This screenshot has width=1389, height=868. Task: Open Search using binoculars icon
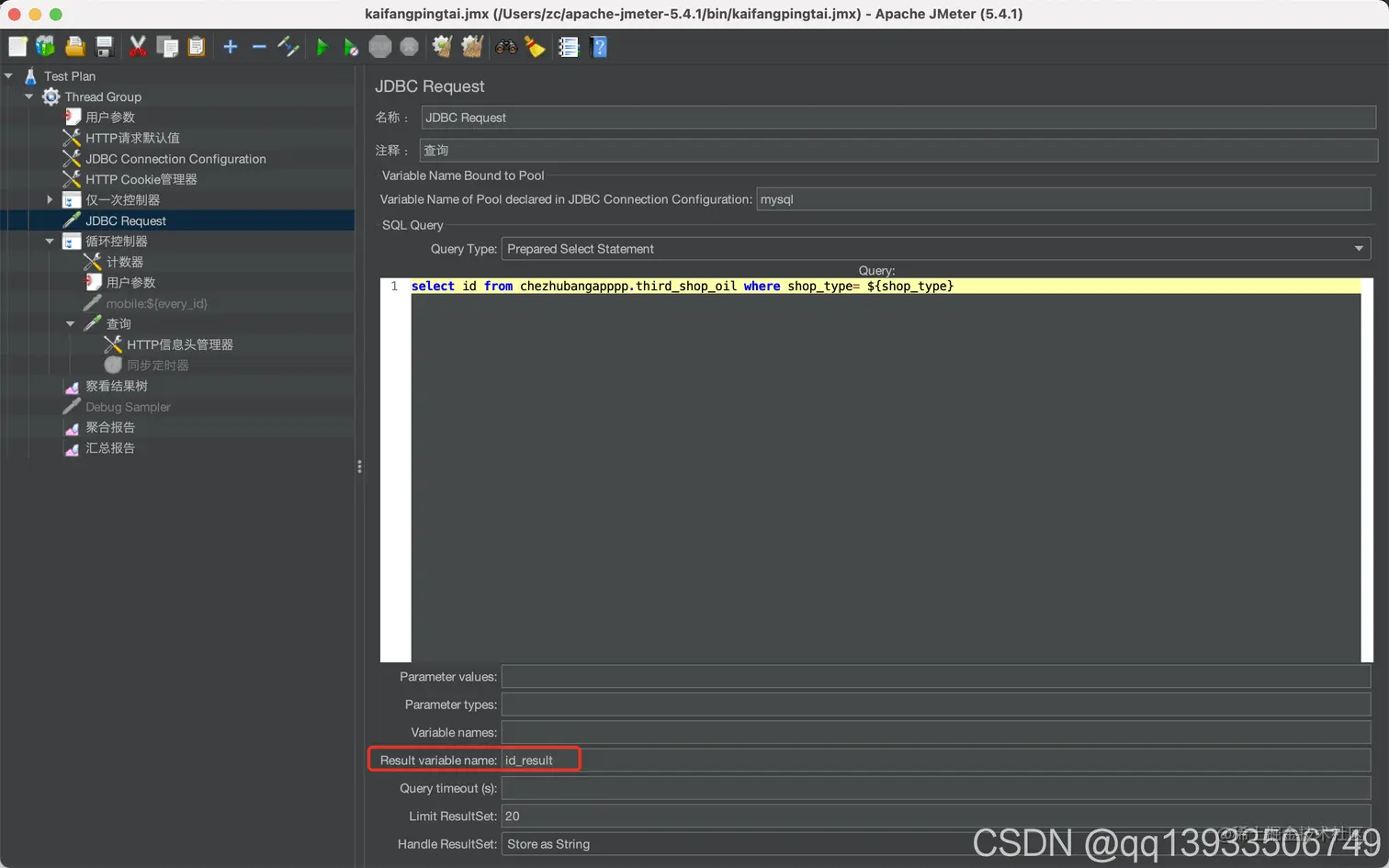pyautogui.click(x=506, y=47)
